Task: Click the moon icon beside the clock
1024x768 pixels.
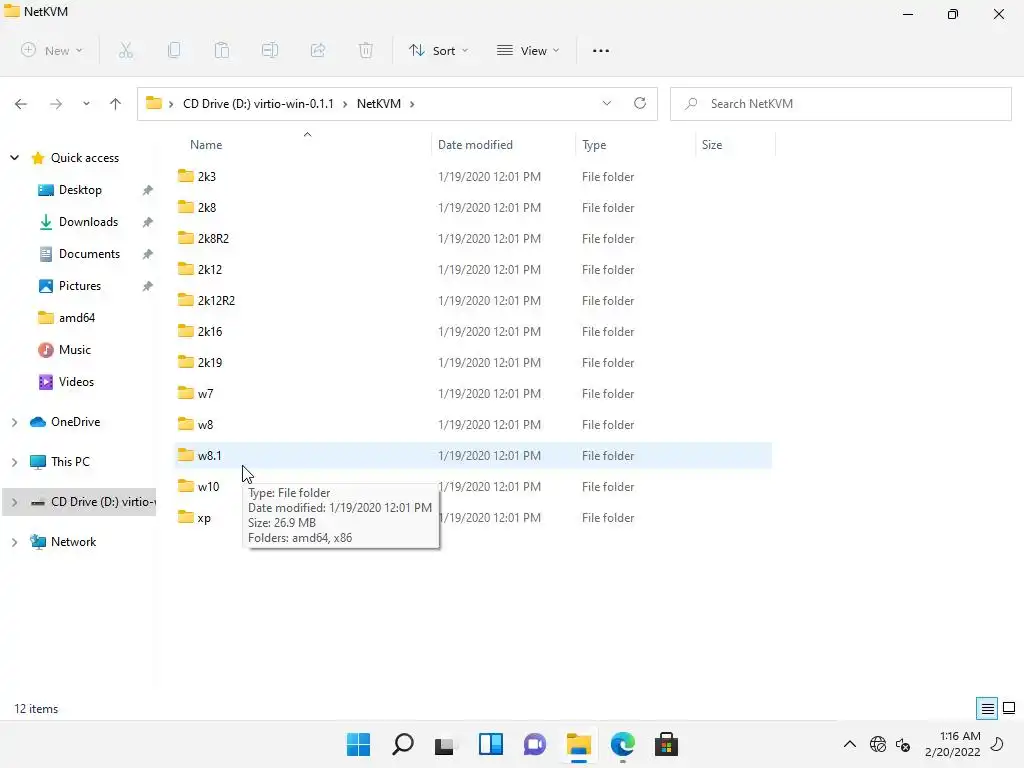Action: [x=998, y=744]
